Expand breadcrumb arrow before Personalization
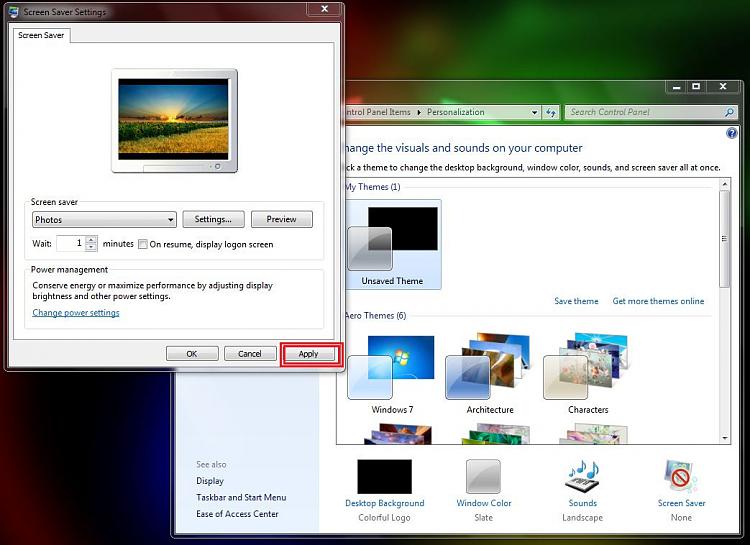 pyautogui.click(x=419, y=112)
